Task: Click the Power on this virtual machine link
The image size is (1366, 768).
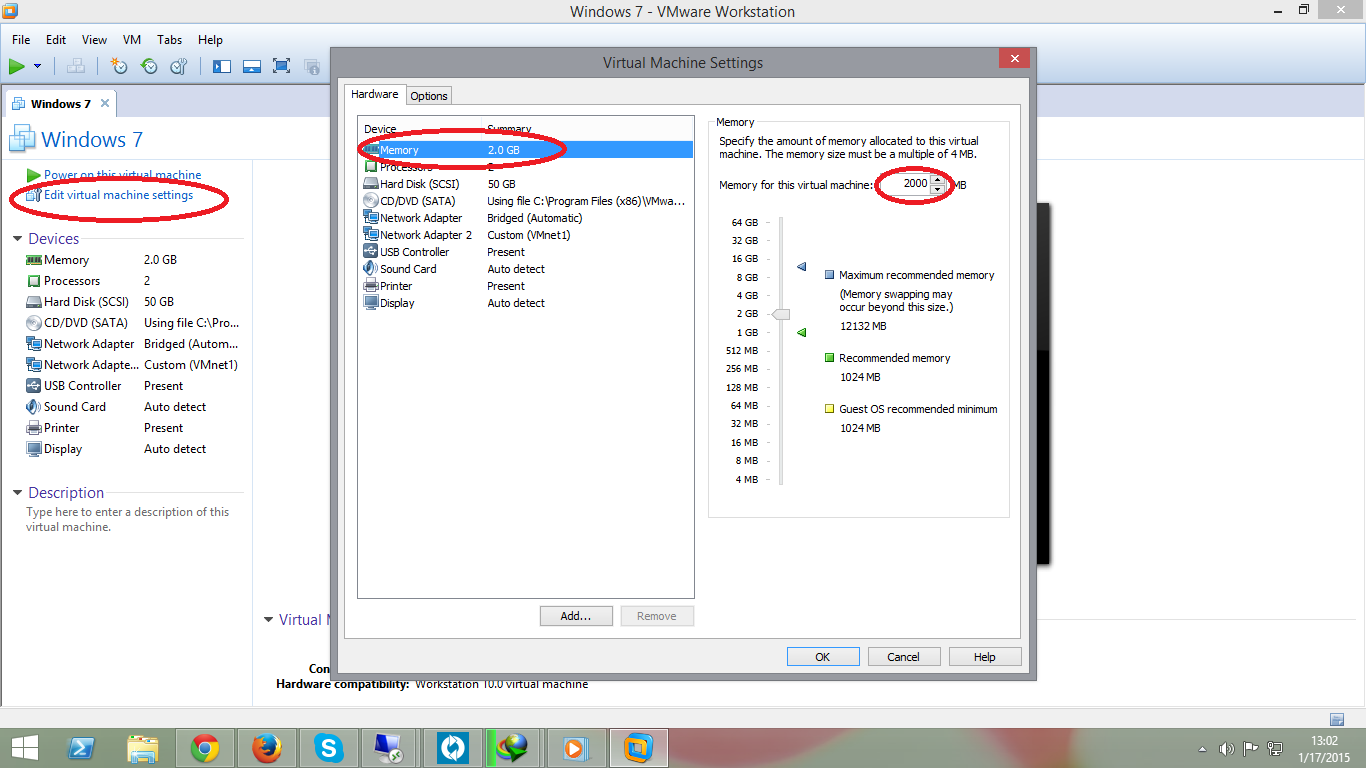Action: (122, 175)
